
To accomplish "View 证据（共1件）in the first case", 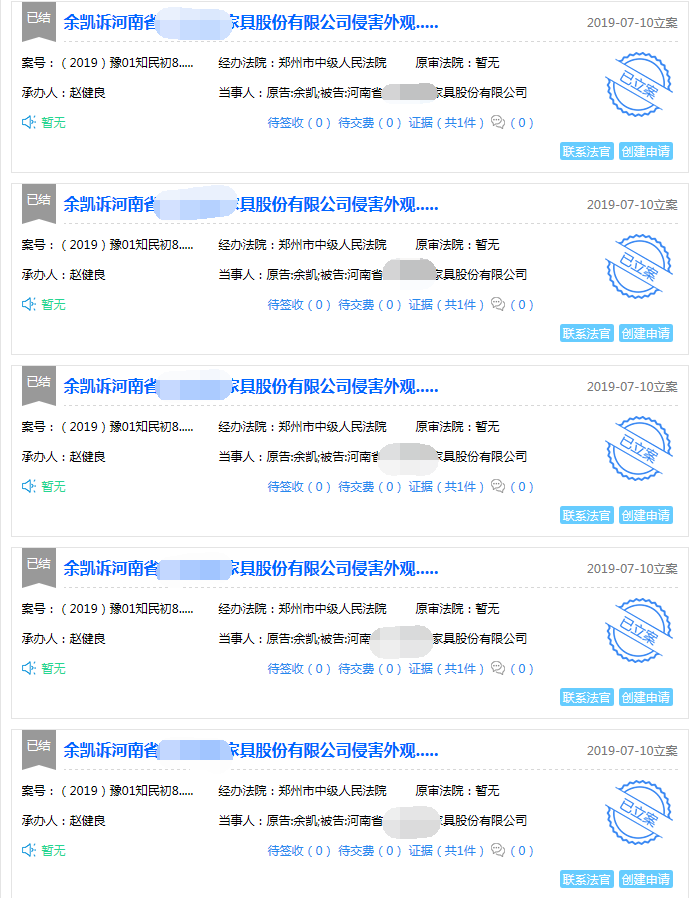I will 445,123.
